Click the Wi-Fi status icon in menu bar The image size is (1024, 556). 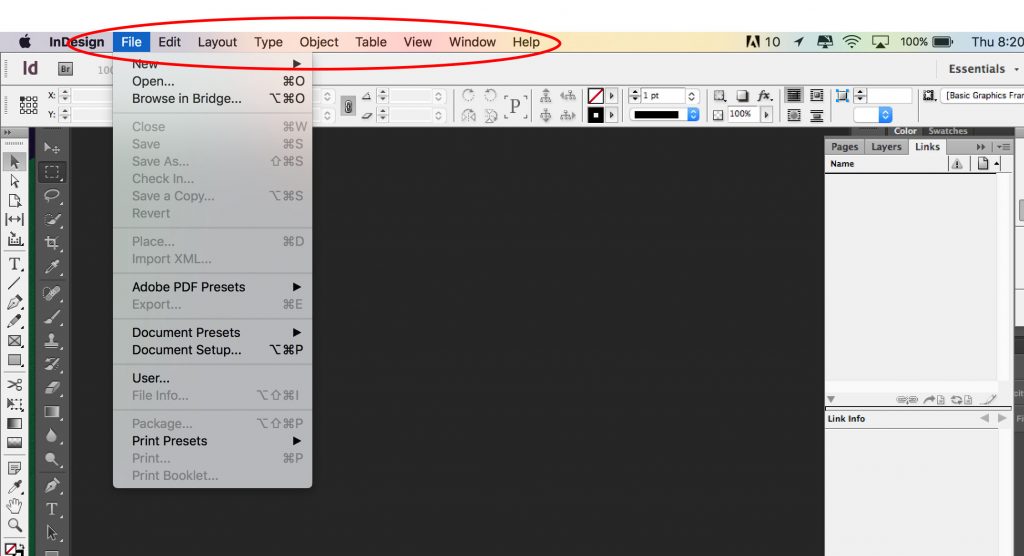pos(852,42)
